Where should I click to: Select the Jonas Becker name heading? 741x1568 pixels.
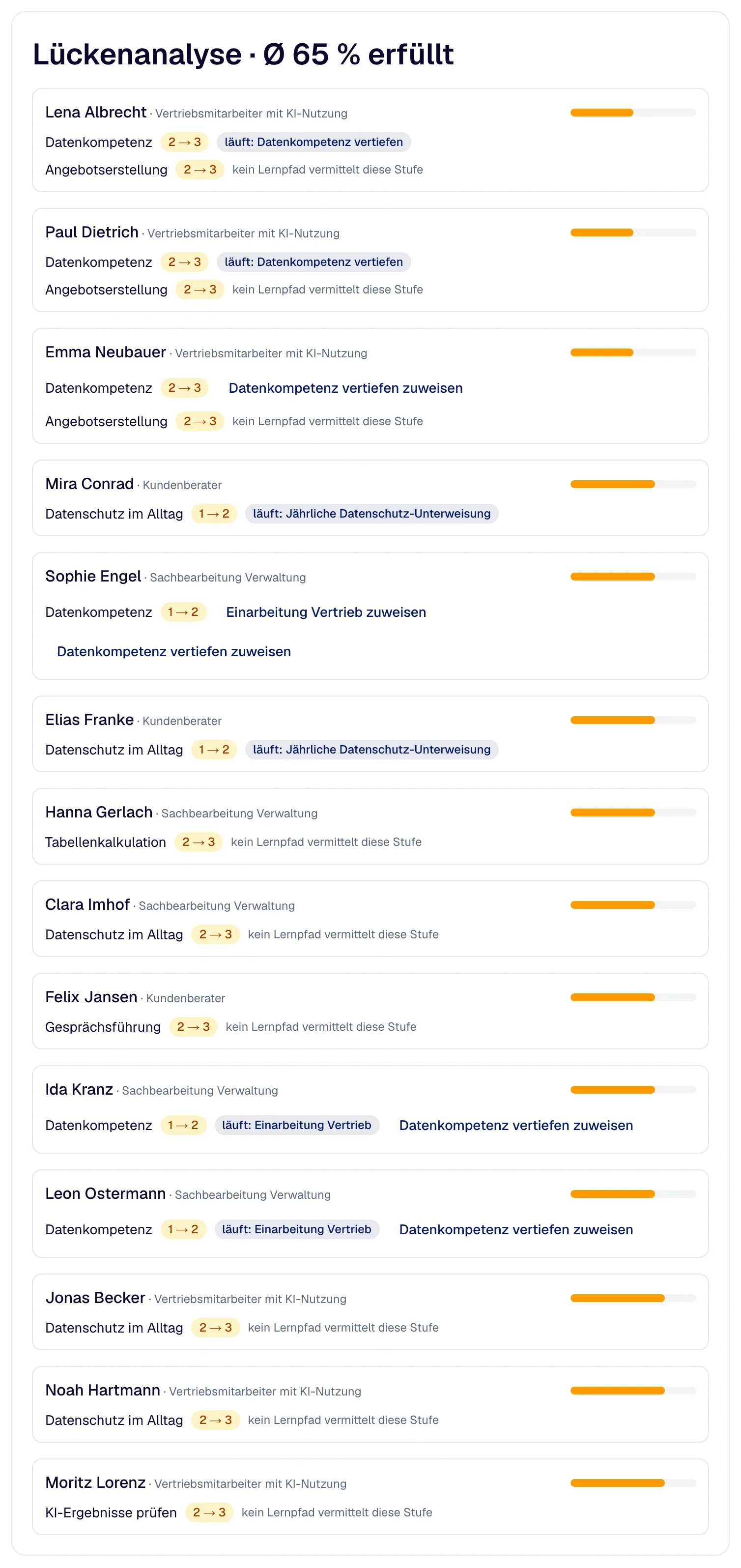click(95, 1298)
